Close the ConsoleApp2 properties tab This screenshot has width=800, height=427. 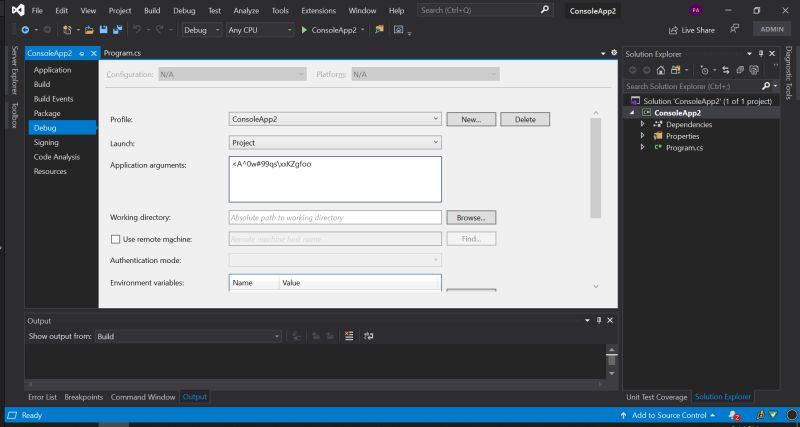[93, 53]
